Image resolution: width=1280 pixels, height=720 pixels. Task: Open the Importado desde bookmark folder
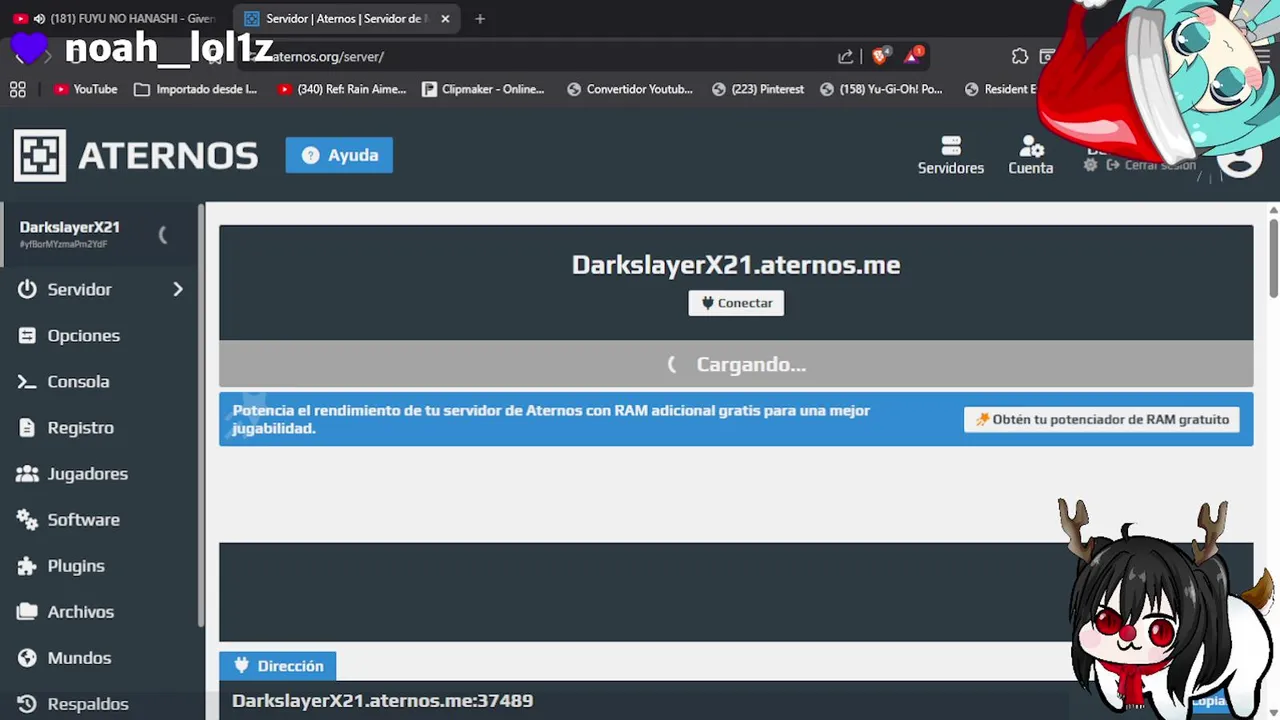click(196, 89)
